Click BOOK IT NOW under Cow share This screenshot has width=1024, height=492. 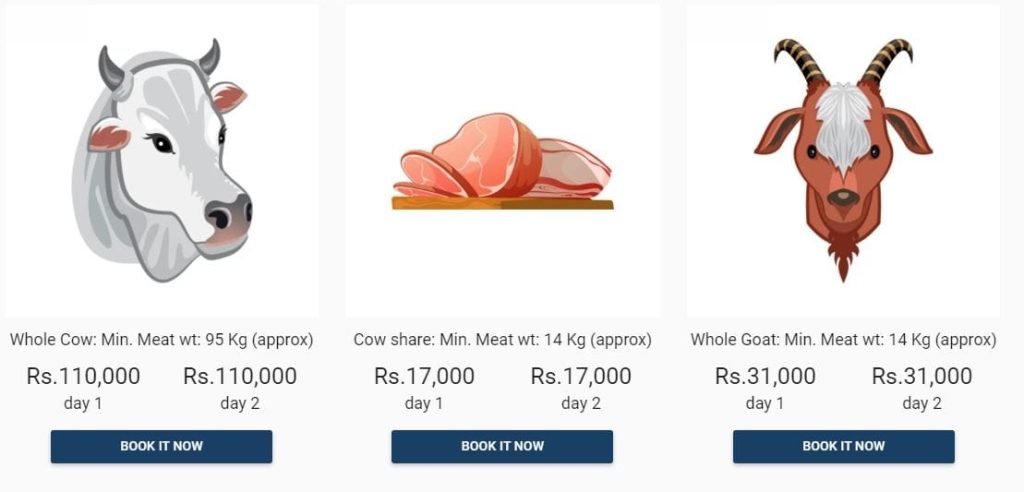502,446
